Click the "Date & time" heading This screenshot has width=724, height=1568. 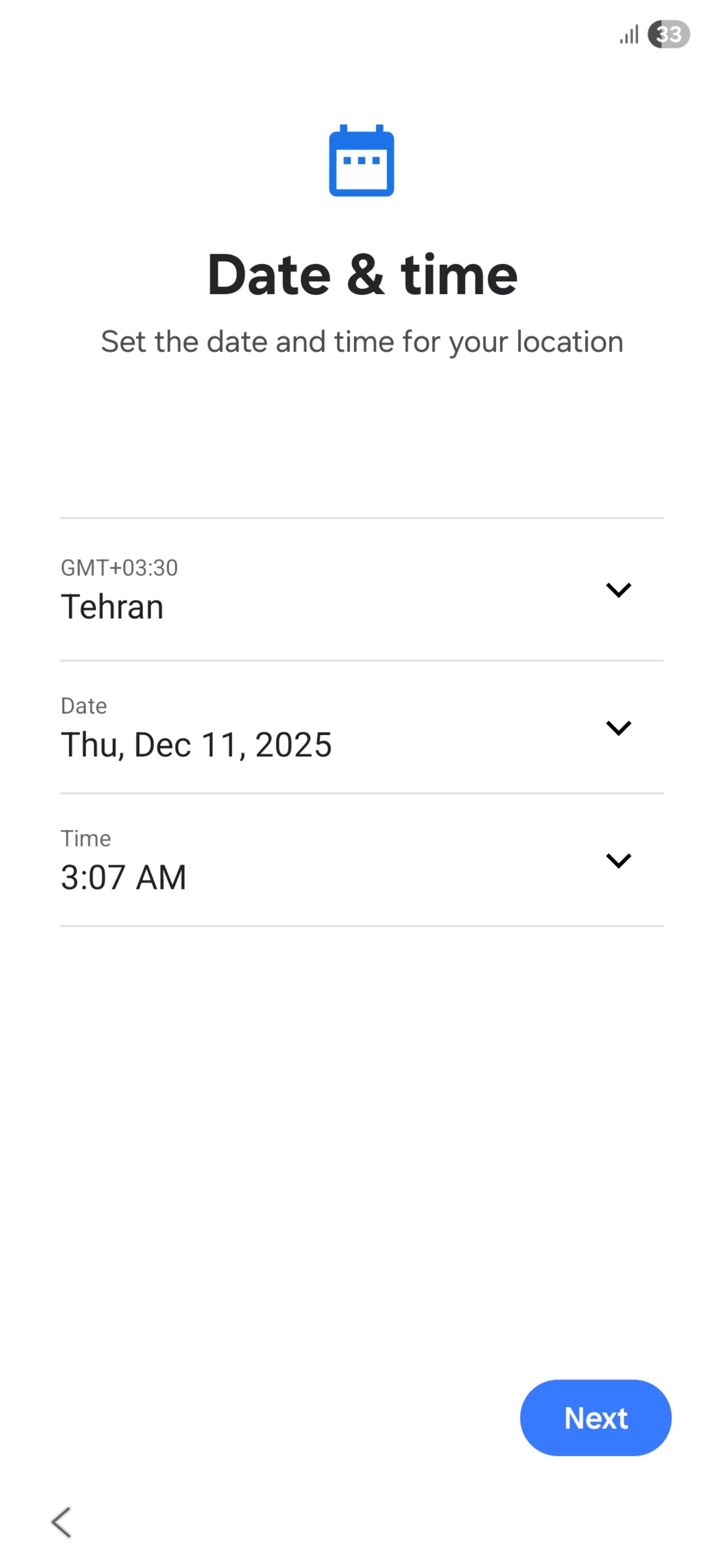[x=362, y=274]
